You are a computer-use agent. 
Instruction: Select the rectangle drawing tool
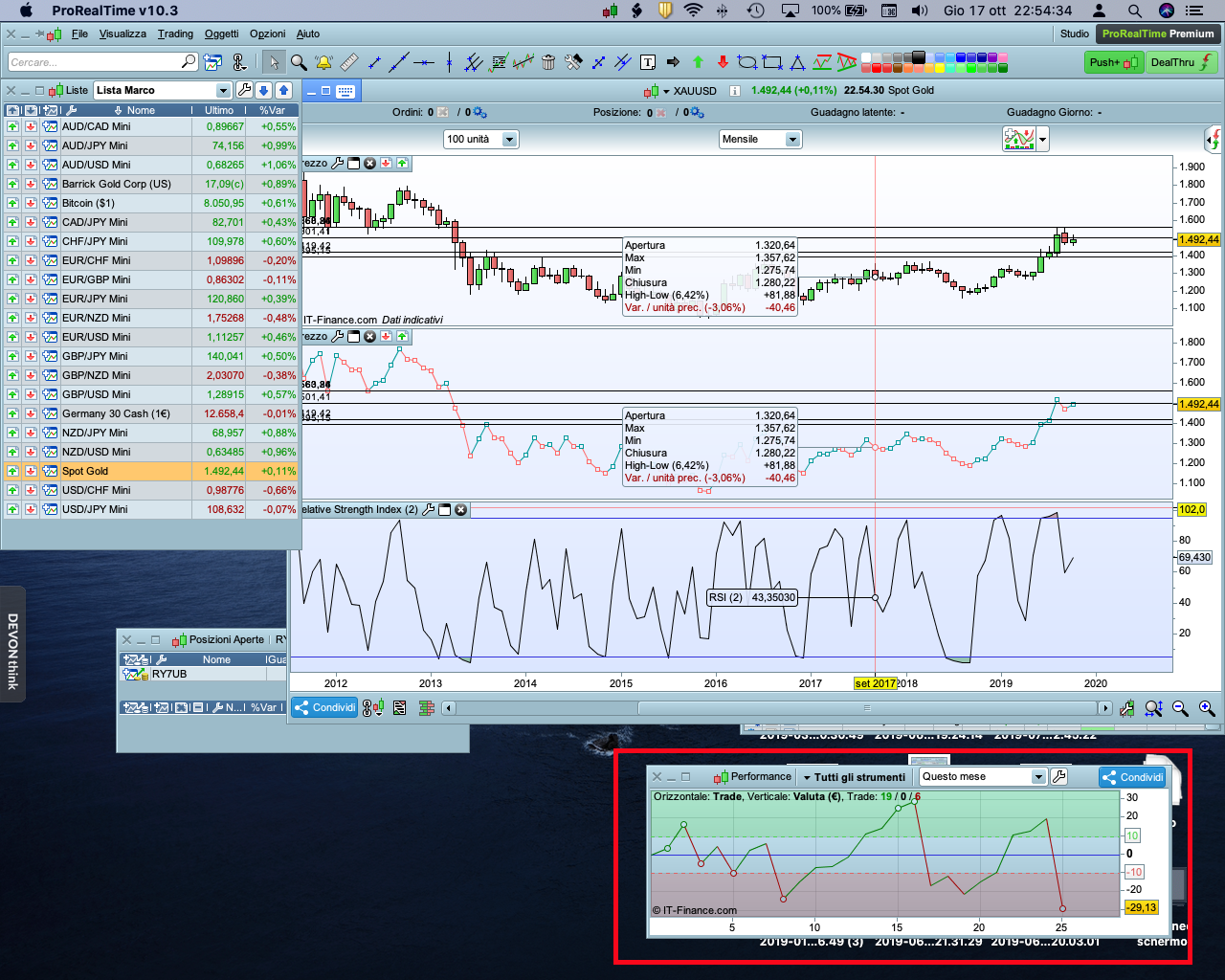[772, 62]
